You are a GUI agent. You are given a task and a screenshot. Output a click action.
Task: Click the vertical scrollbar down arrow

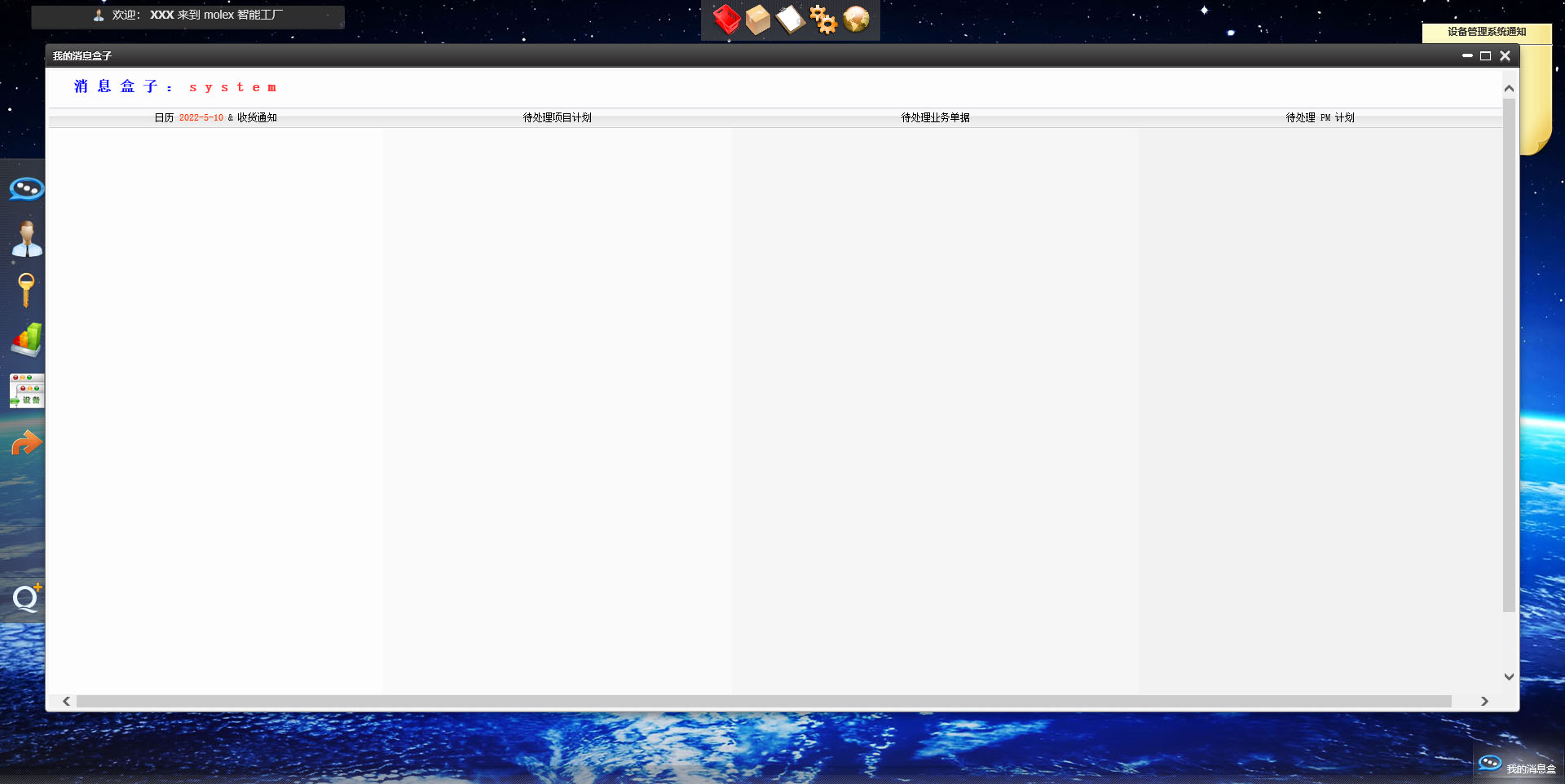(x=1509, y=676)
